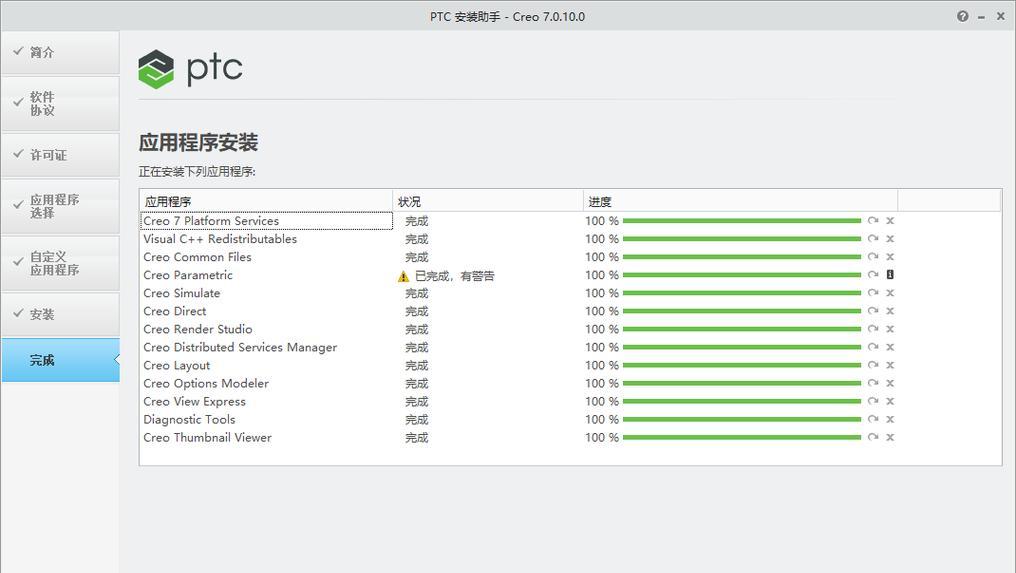Click cancel X icon for Creo Thumbnail Viewer
This screenshot has width=1016, height=573.
(890, 438)
